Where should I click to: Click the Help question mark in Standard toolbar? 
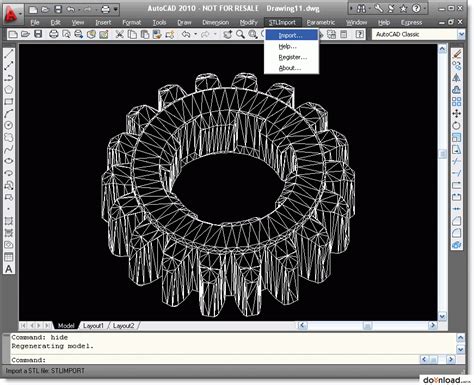click(x=360, y=34)
